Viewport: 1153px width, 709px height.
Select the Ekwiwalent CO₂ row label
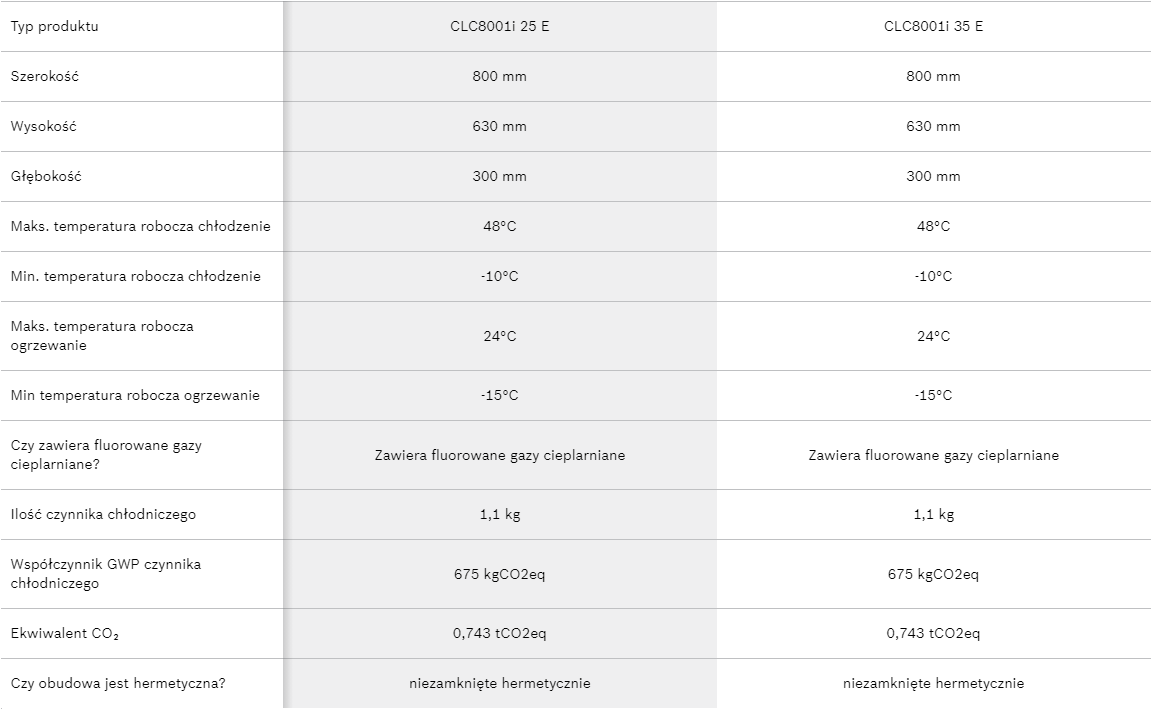point(65,634)
